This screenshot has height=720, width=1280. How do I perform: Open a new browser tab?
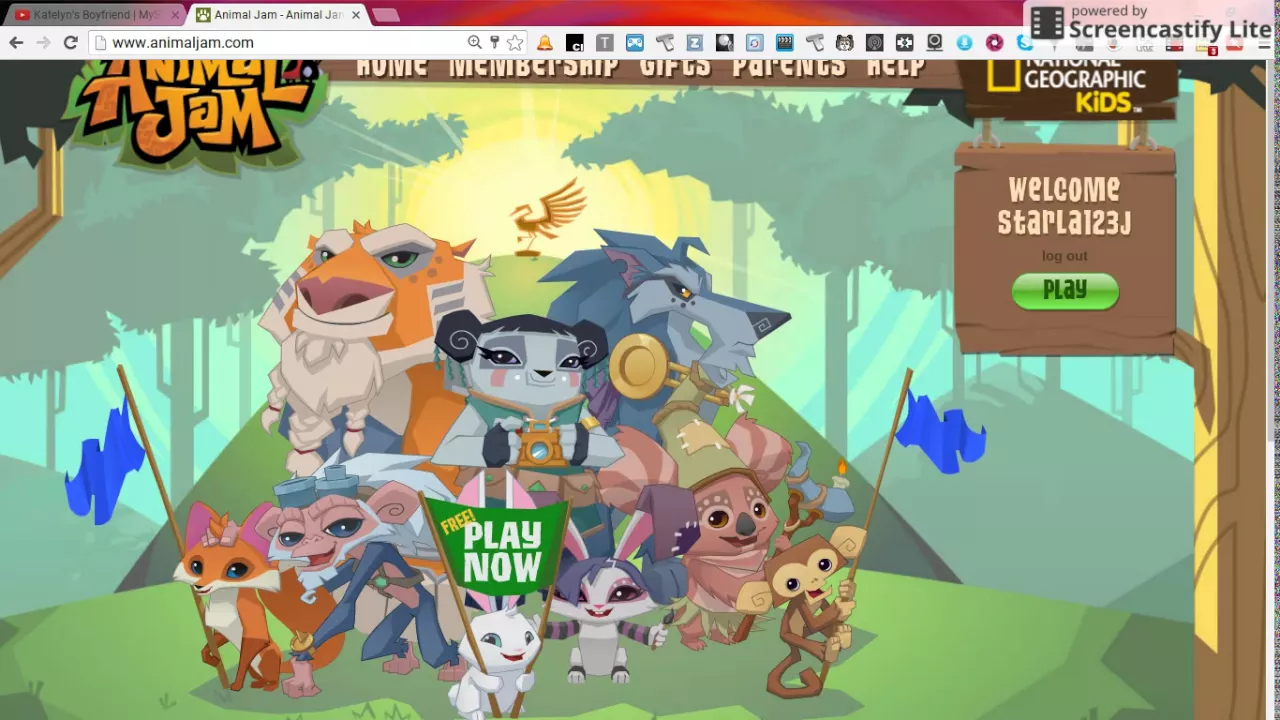point(385,15)
